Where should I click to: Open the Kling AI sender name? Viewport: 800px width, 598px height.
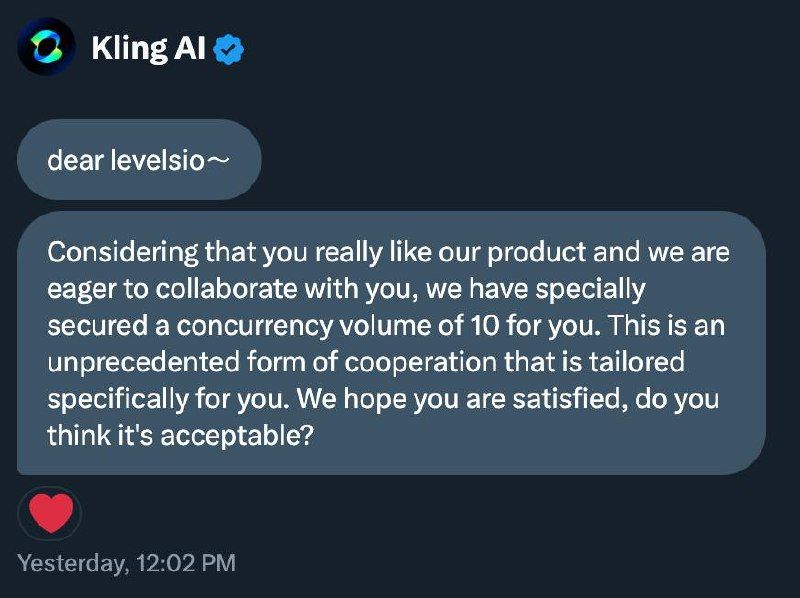click(149, 47)
